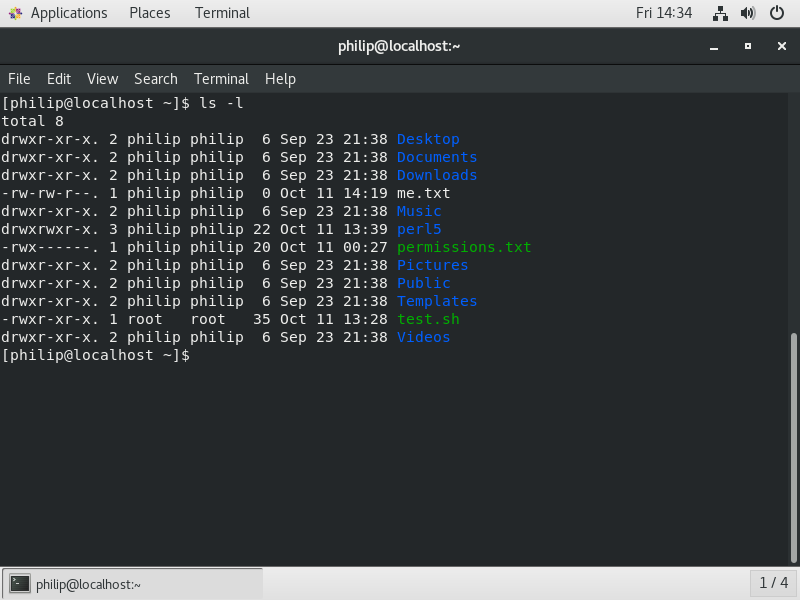Click the me.txt file name
Image resolution: width=800 pixels, height=600 pixels.
[x=423, y=193]
